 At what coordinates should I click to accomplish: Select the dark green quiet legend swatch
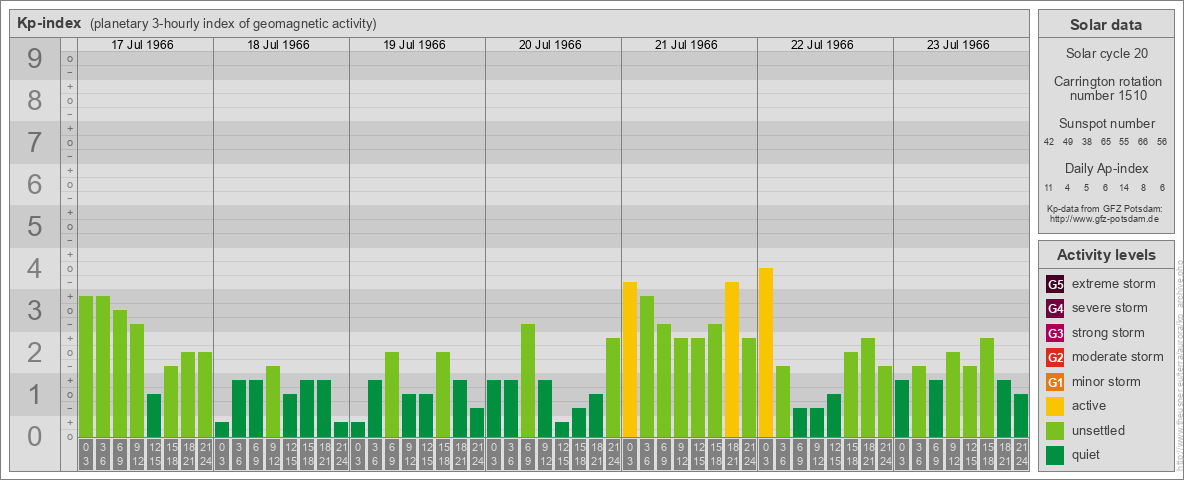[1055, 454]
